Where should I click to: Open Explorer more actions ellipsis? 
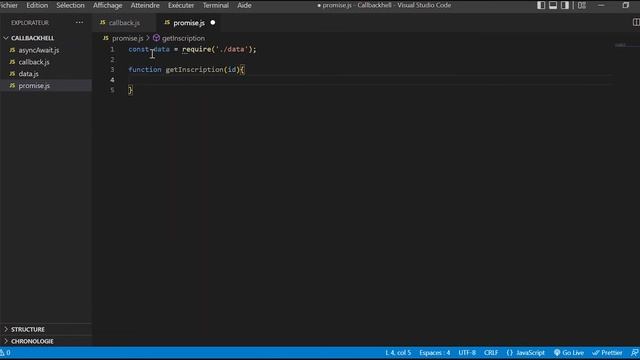79,22
